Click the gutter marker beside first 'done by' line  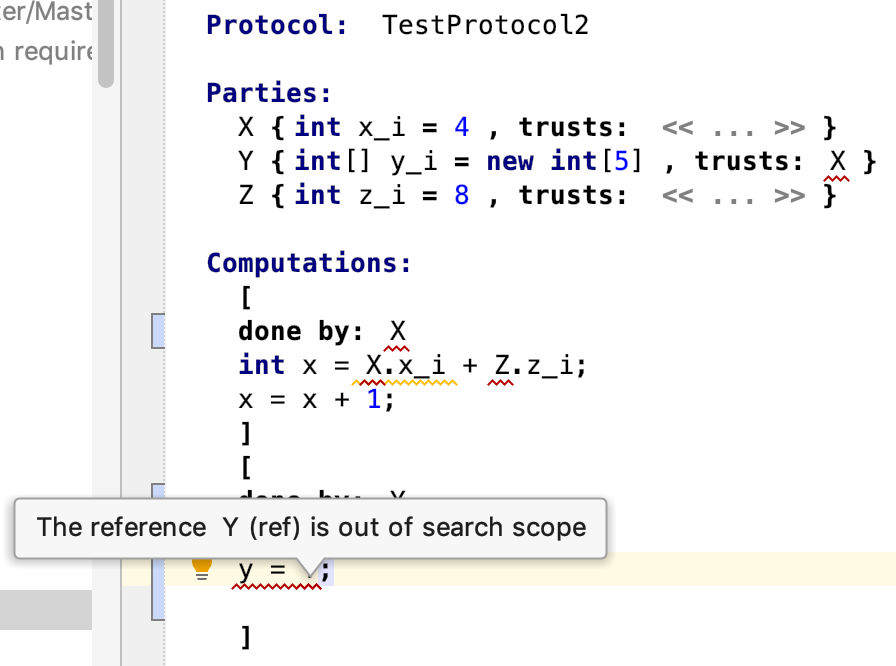coord(158,331)
